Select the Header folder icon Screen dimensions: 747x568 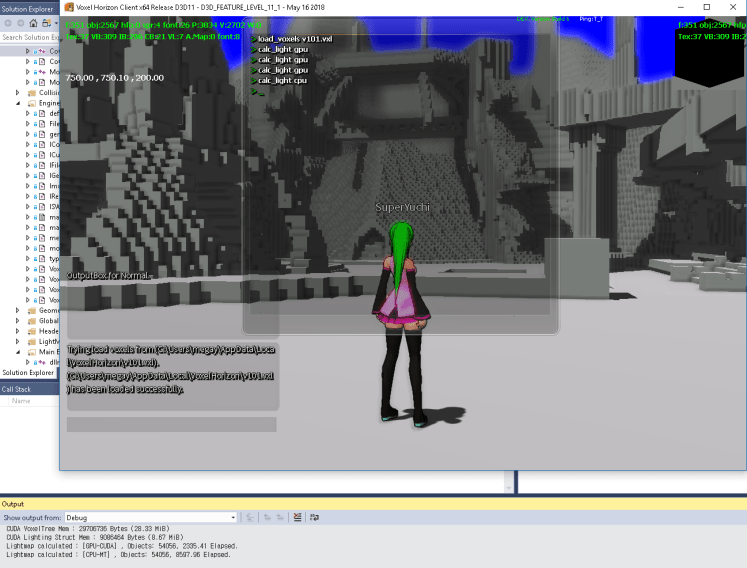pyautogui.click(x=31, y=331)
